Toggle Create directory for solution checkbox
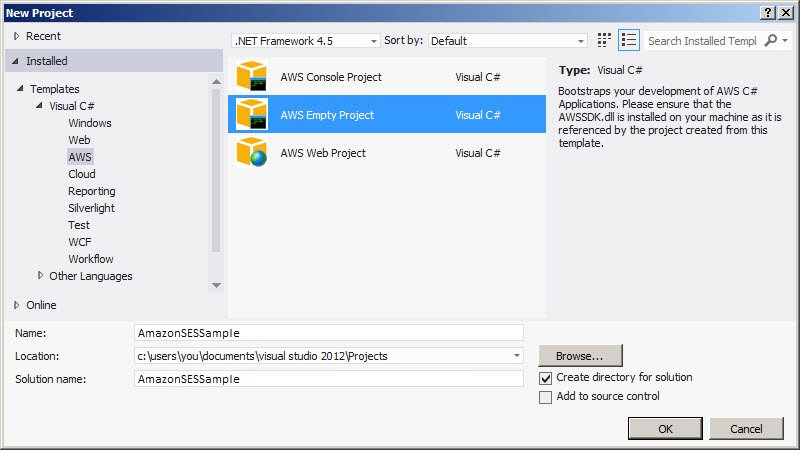The height and width of the screenshot is (450, 800). (545, 378)
